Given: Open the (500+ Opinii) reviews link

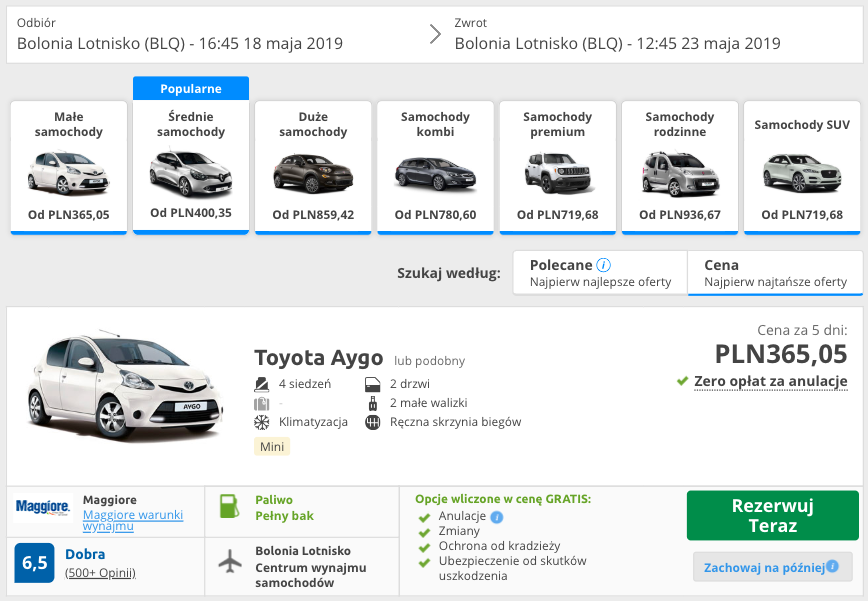Looking at the screenshot, I should [100, 573].
